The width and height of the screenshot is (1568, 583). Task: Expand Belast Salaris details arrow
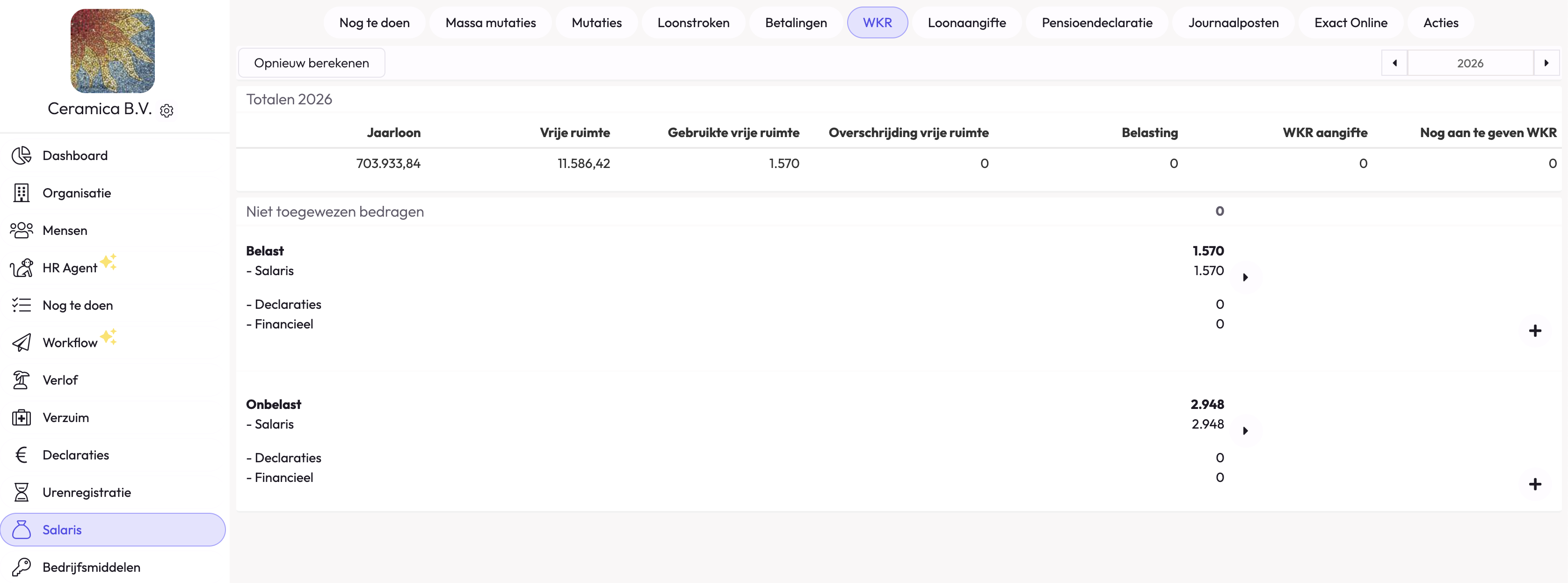[1245, 277]
